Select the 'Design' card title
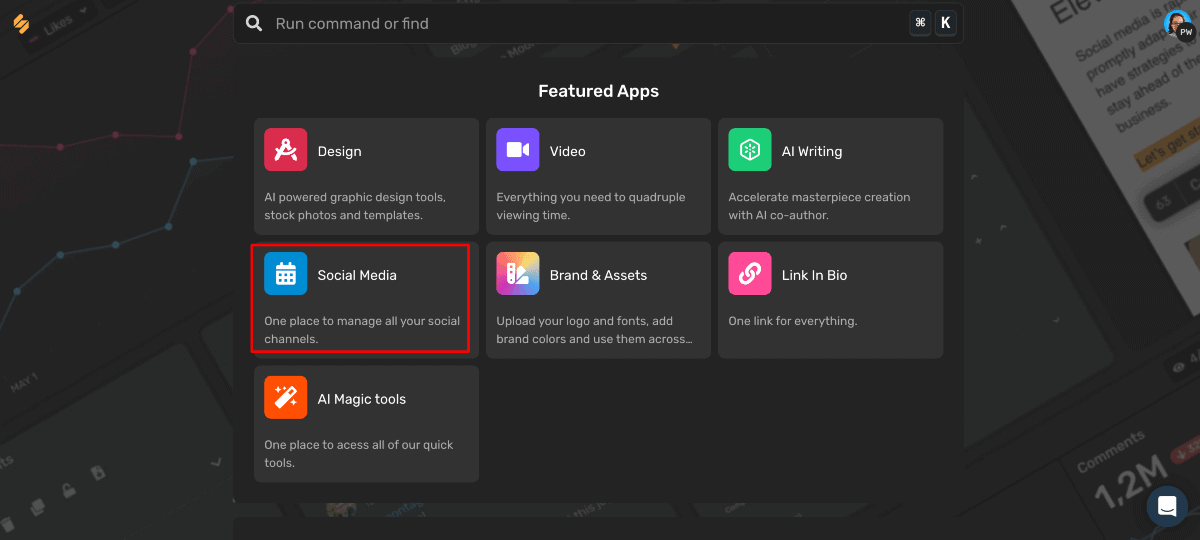The image size is (1200, 540). coord(339,152)
